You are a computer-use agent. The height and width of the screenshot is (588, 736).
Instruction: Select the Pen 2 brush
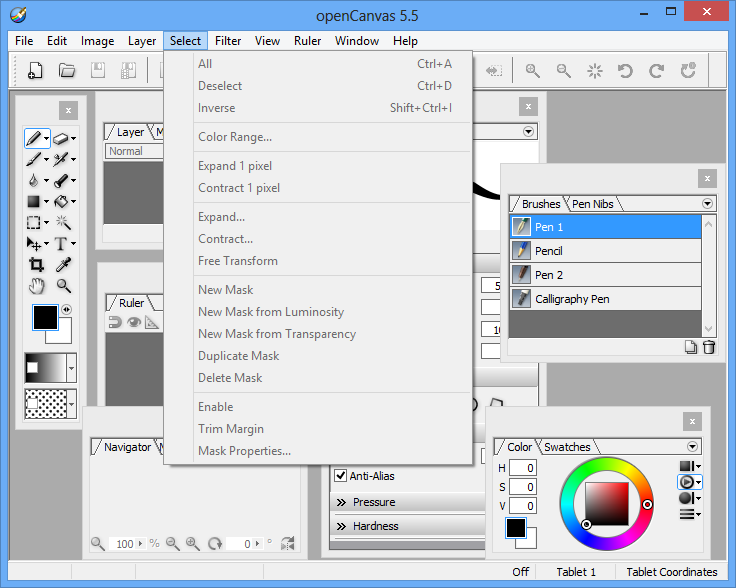(606, 275)
